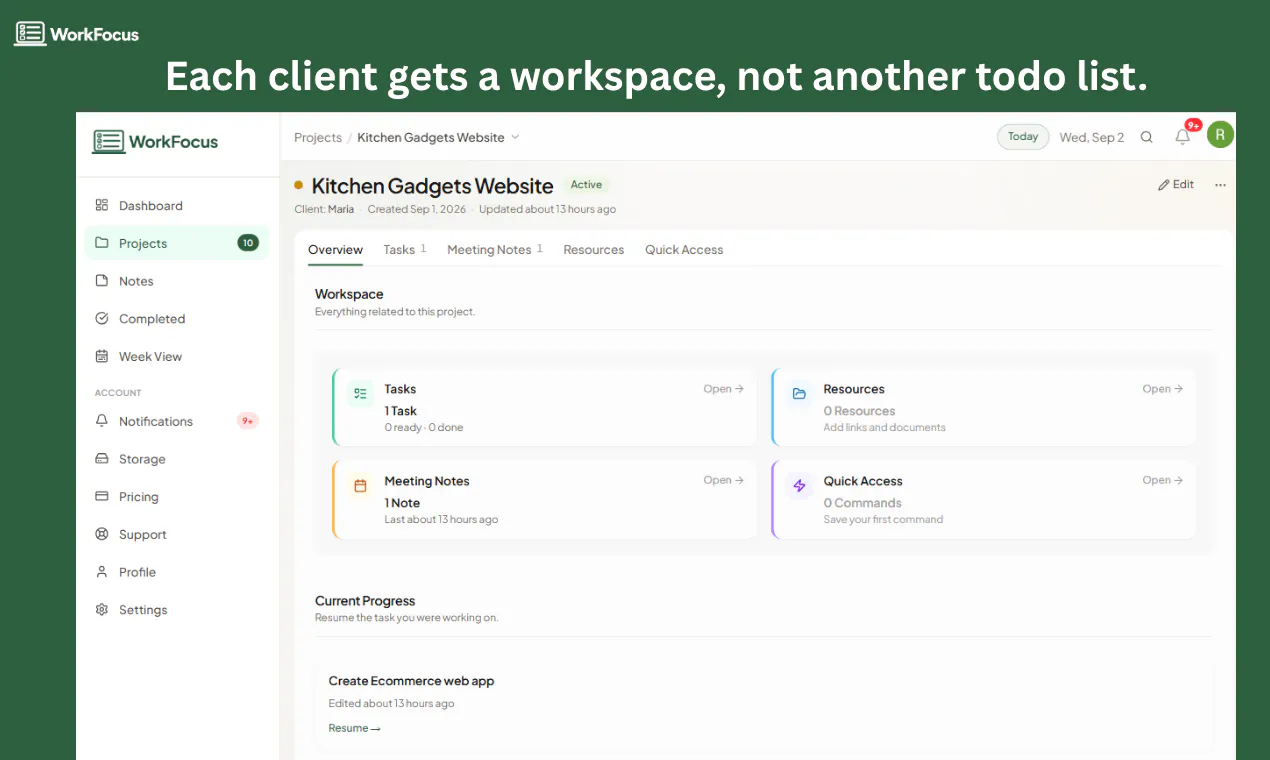Open Support from the sidebar
The width and height of the screenshot is (1270, 760).
tap(177, 534)
